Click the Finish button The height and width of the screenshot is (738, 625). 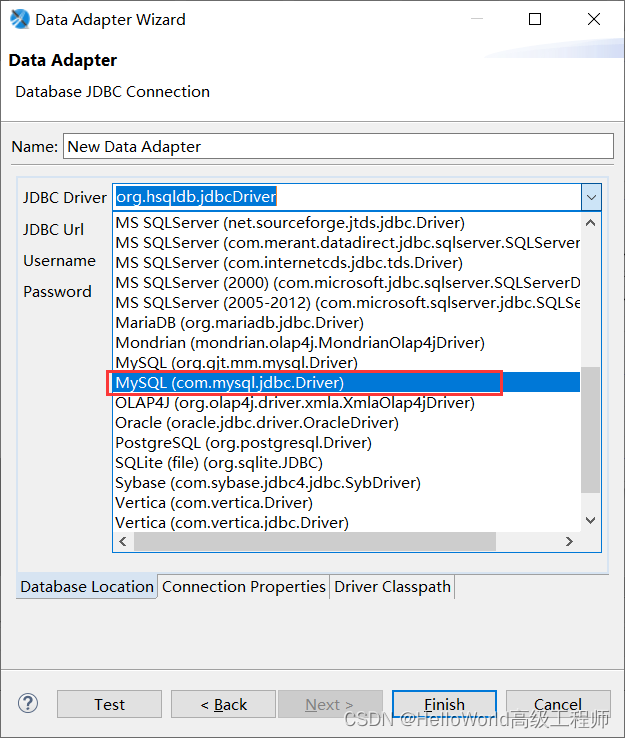coord(444,704)
